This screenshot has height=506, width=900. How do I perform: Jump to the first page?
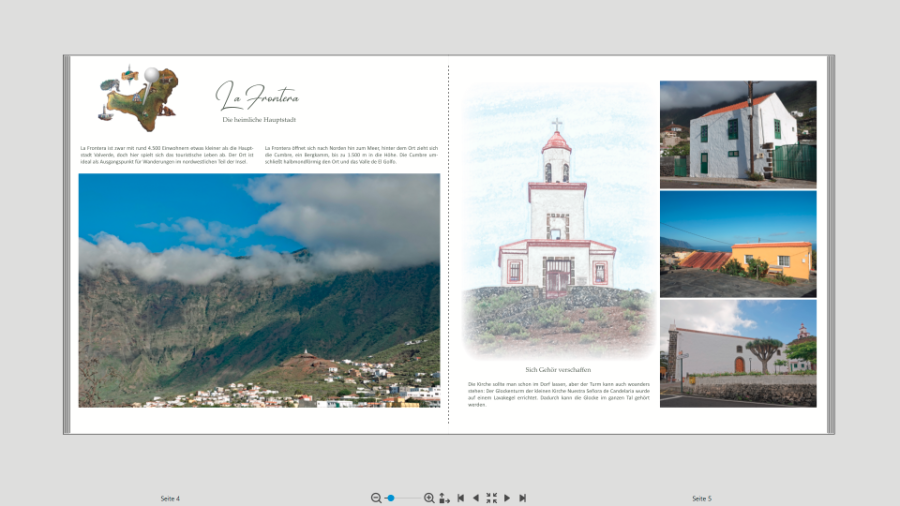coord(460,498)
